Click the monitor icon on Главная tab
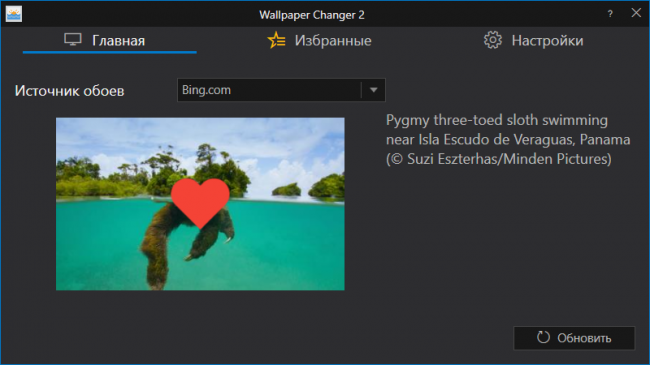This screenshot has width=650, height=365. (73, 40)
